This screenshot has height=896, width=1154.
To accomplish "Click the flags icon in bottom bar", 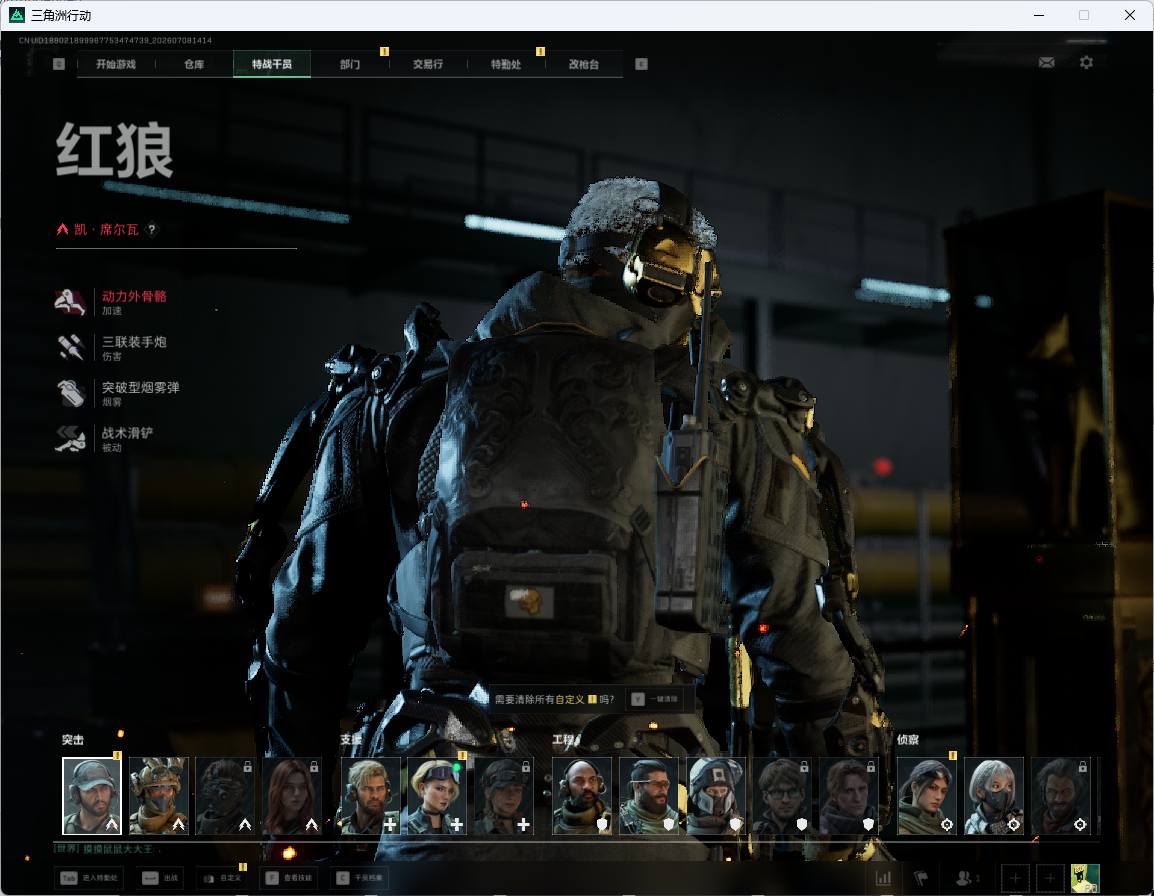I will pos(921,878).
